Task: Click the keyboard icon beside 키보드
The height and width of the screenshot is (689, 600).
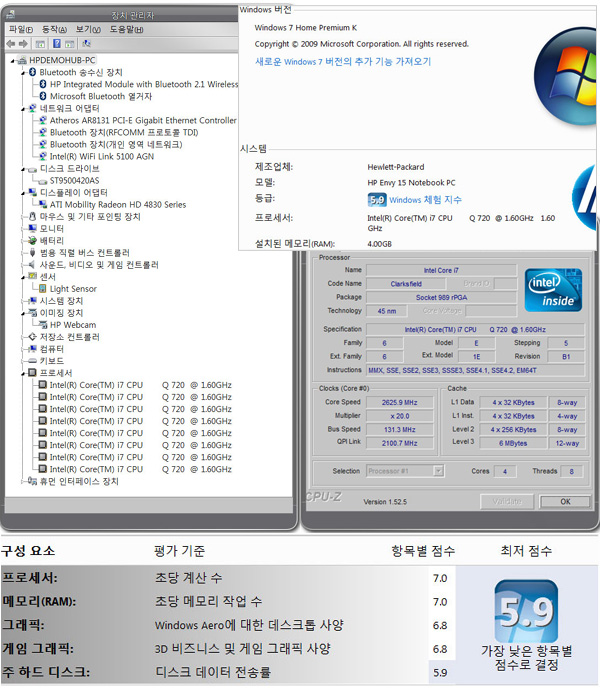Action: tap(32, 361)
